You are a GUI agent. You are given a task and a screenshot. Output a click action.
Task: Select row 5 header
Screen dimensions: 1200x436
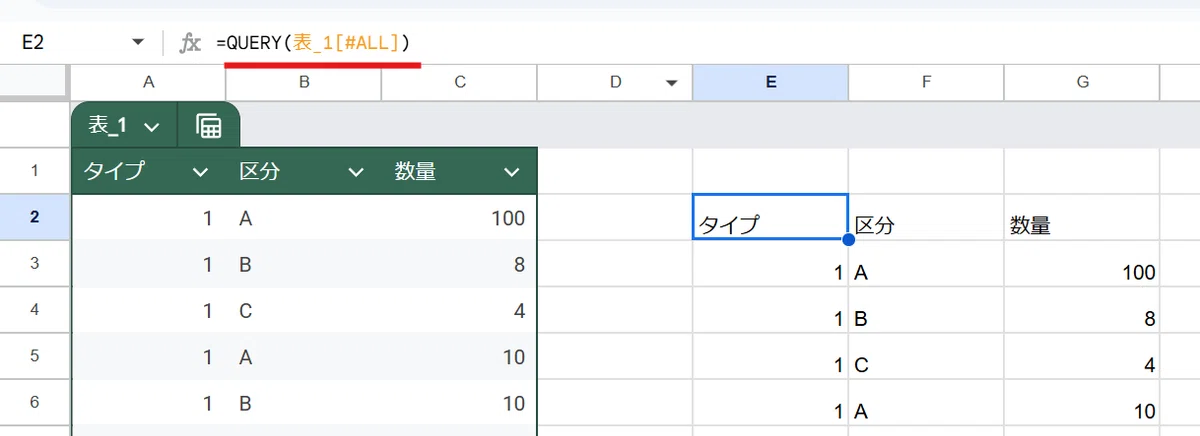coord(34,357)
